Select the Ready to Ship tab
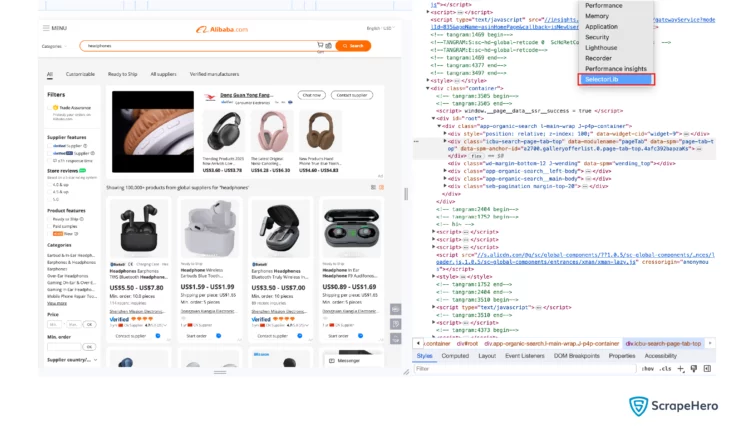The width and height of the screenshot is (744, 437). [122, 74]
